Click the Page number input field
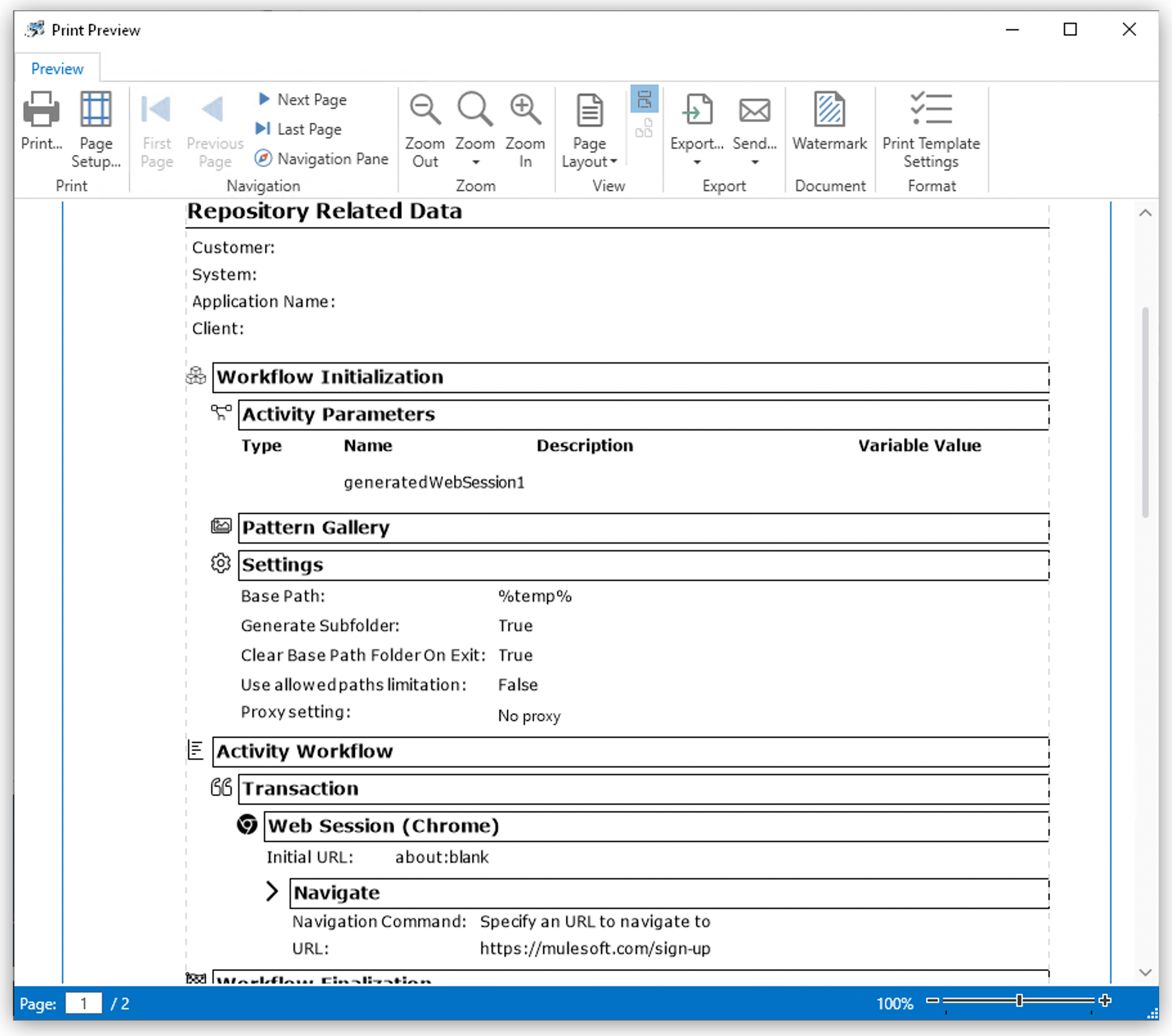This screenshot has height=1036, width=1172. [84, 1003]
